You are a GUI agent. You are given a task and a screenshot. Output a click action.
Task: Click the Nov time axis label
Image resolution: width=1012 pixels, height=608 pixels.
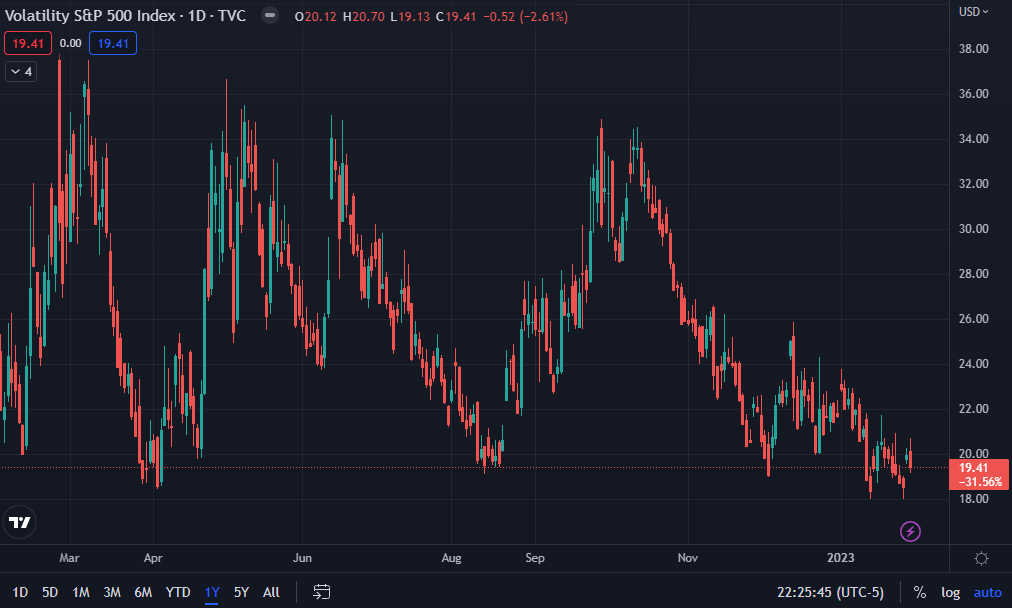pyautogui.click(x=687, y=558)
